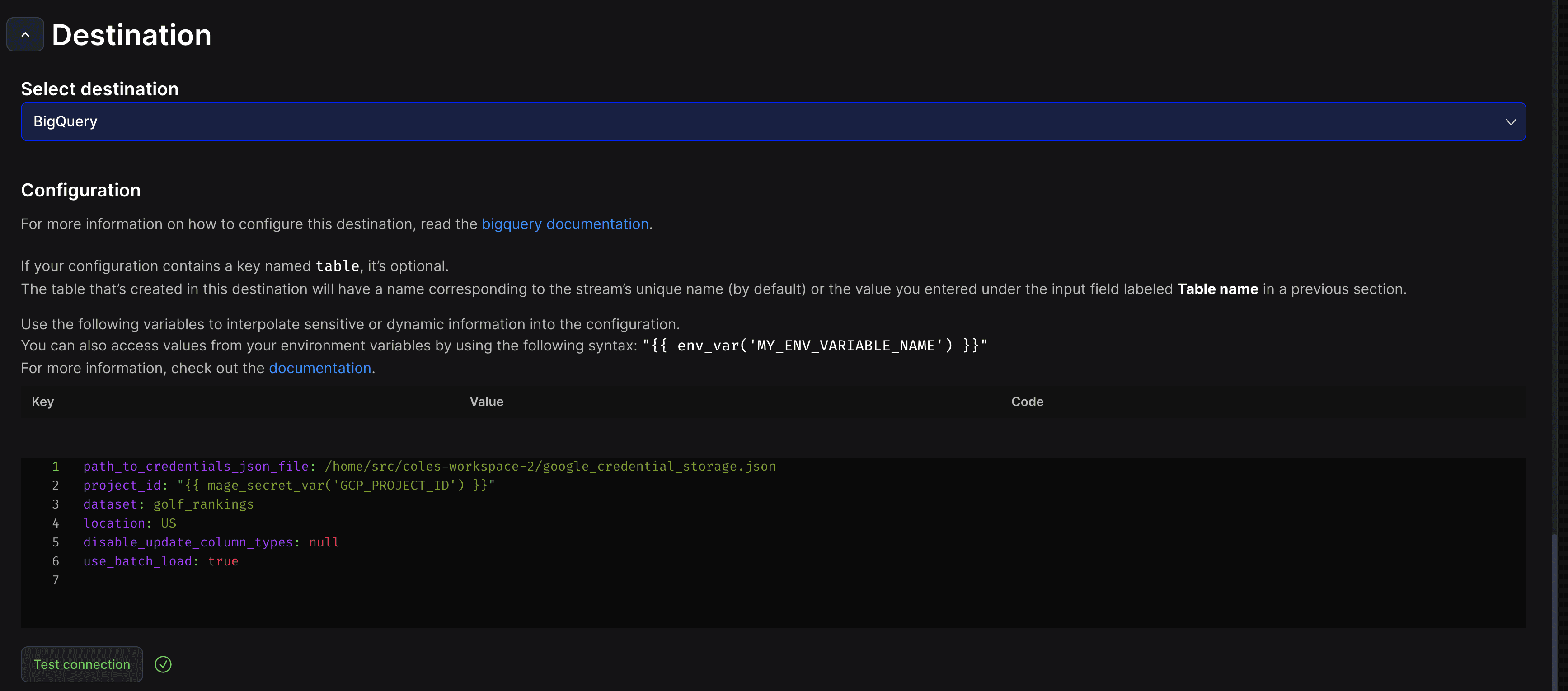
Task: Click the Key column header
Action: pos(42,402)
